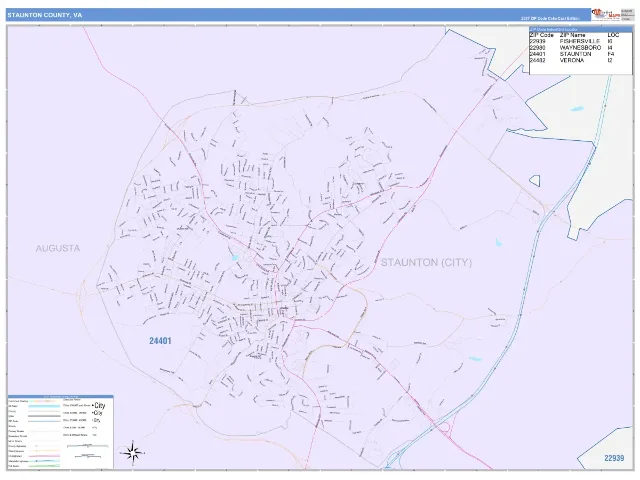640x480 pixels.
Task: Click the blue "24401" ZIP label
Action: coord(160,341)
